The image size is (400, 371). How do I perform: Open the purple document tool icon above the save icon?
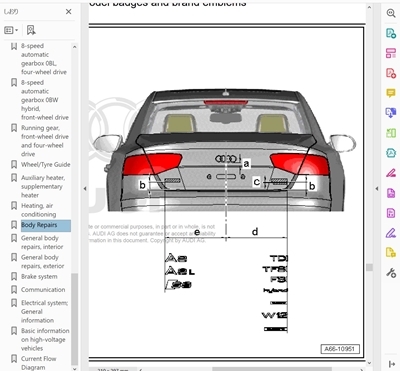(391, 193)
